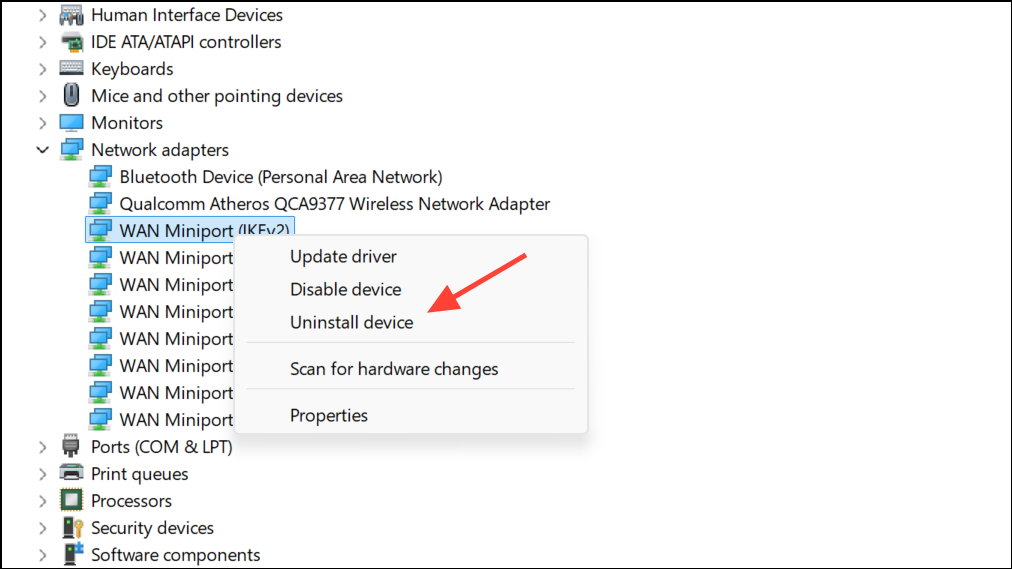Click the Software components icon
The height and width of the screenshot is (569, 1012).
coord(72,554)
